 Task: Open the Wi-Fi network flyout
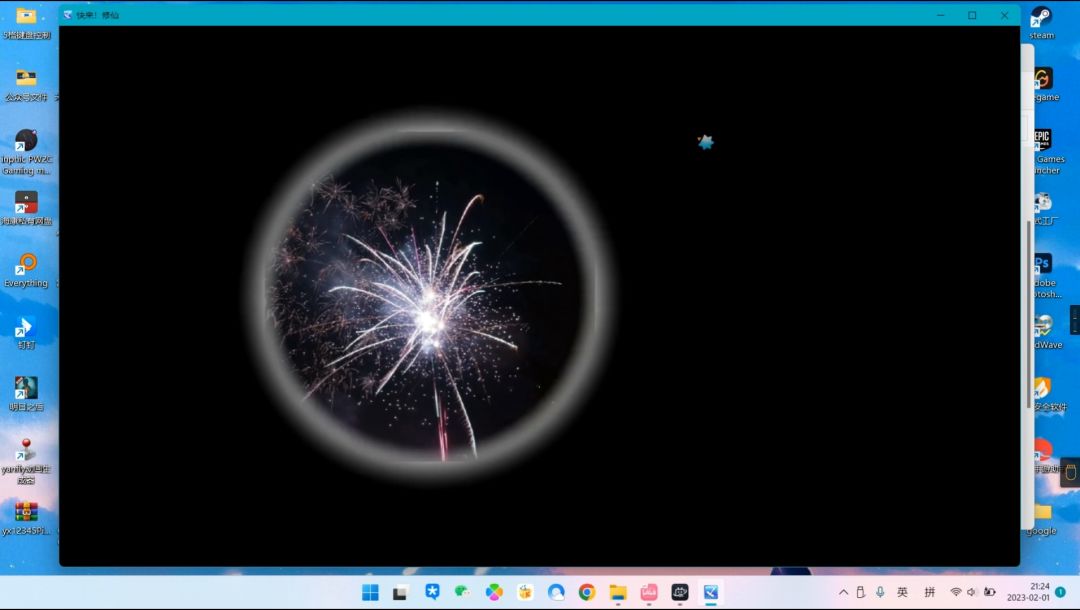pos(956,592)
